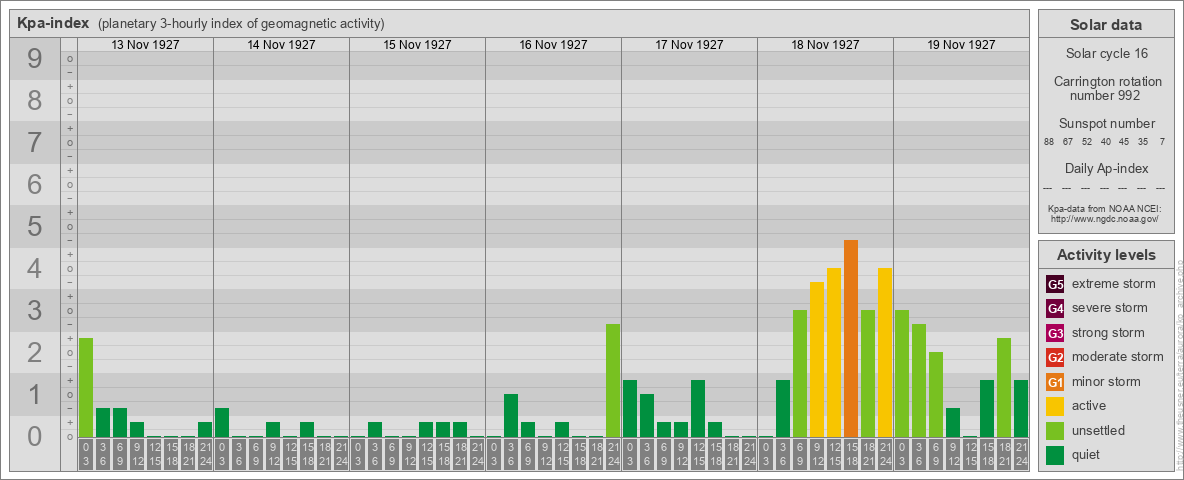1184x480 pixels.
Task: Click the 17 Nov 12-15h quiet bar
Action: (x=698, y=409)
